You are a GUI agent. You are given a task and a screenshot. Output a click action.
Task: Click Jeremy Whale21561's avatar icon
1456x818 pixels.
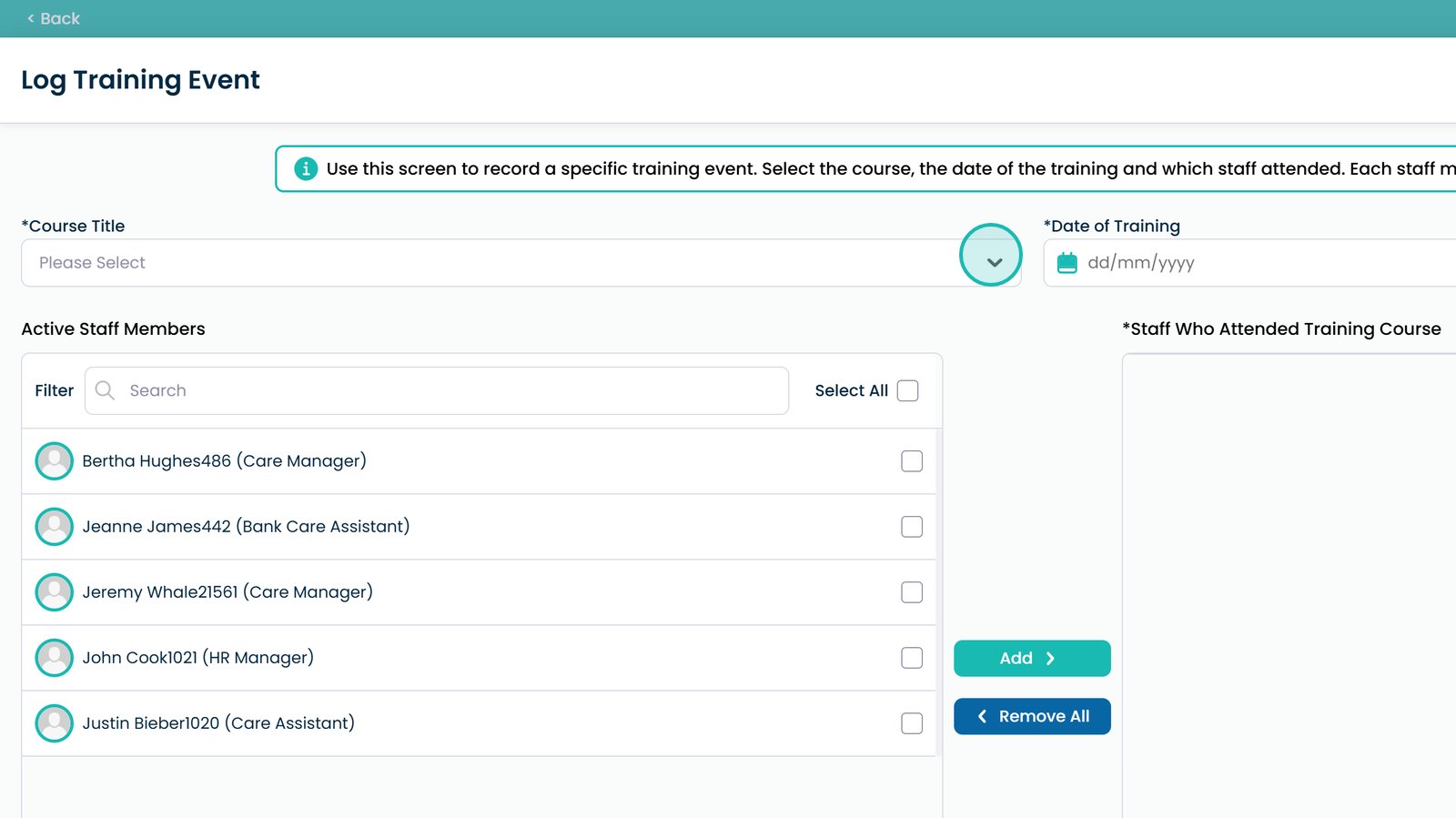tap(55, 592)
